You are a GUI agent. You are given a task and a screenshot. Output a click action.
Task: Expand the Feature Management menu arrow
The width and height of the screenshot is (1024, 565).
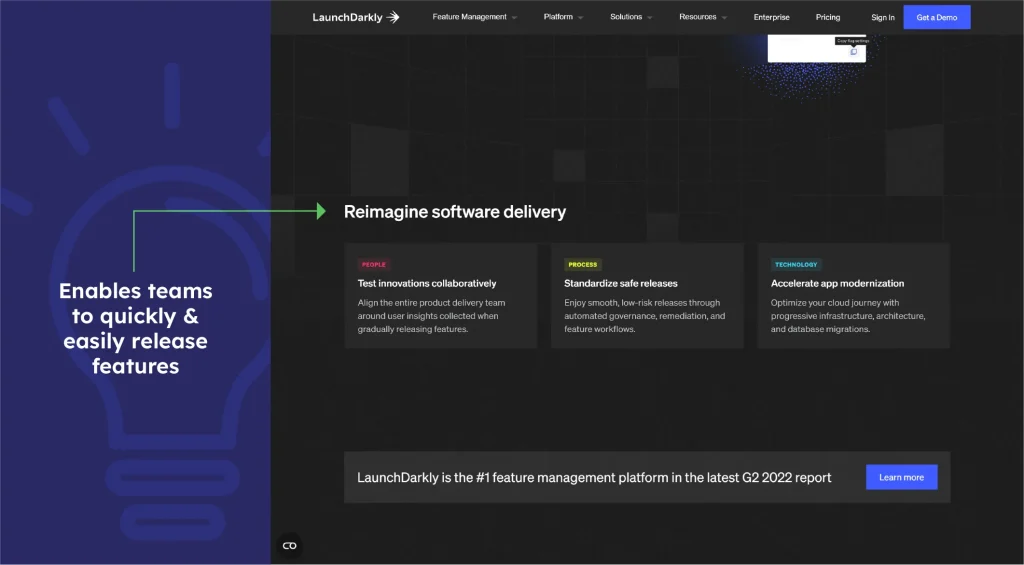pos(515,18)
